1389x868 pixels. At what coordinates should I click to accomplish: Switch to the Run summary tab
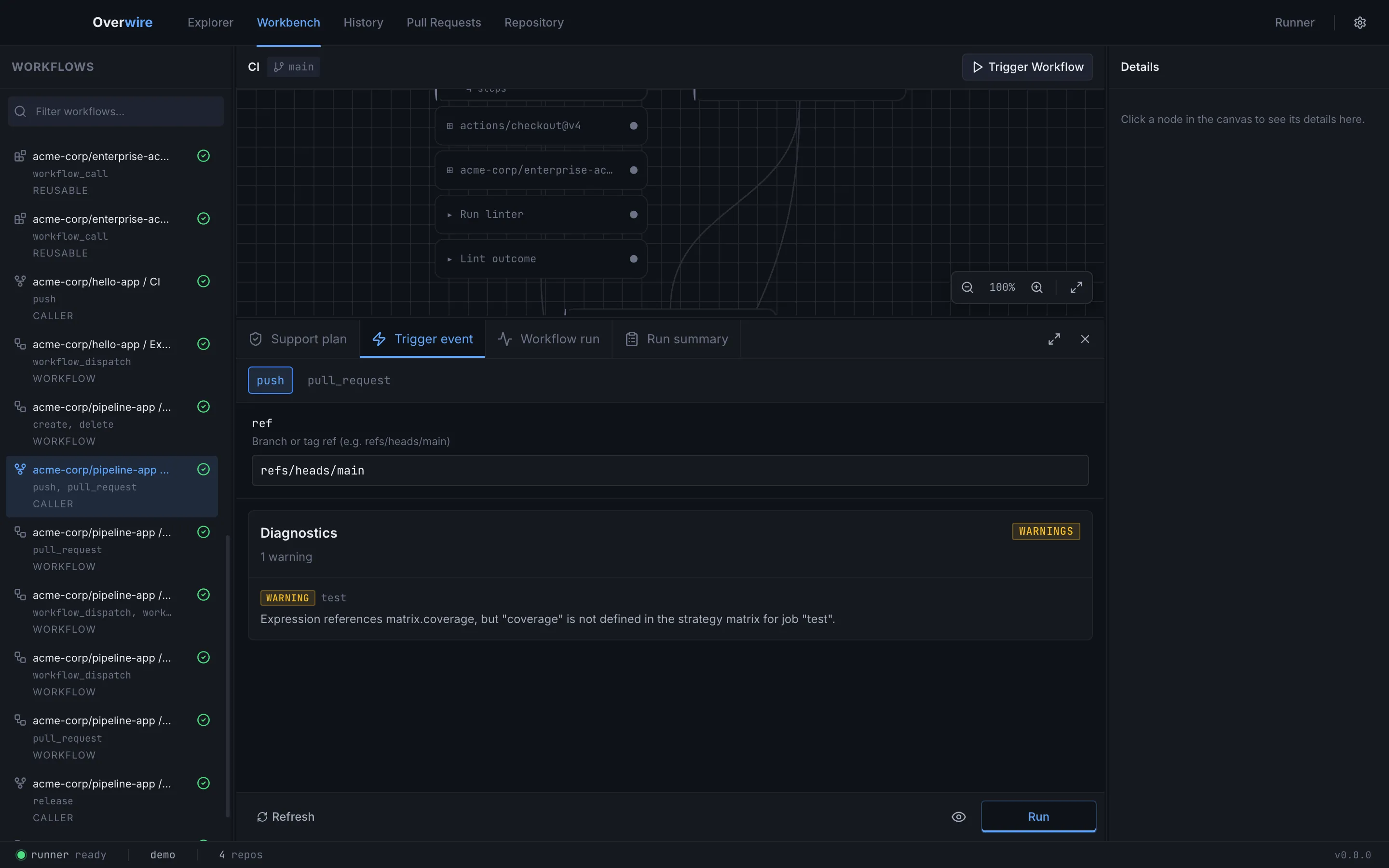coord(677,339)
